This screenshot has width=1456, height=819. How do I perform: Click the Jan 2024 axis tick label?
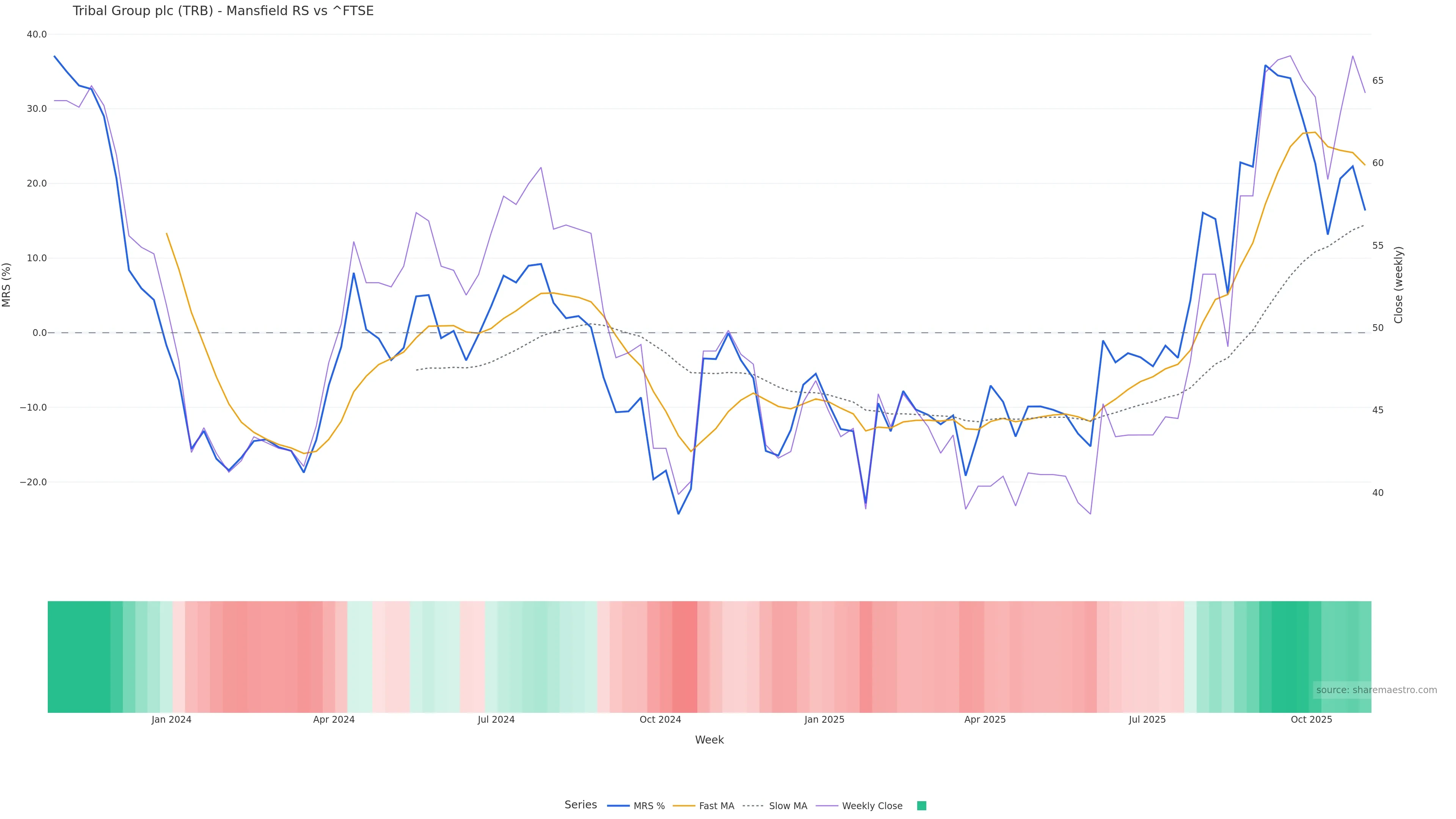click(171, 720)
